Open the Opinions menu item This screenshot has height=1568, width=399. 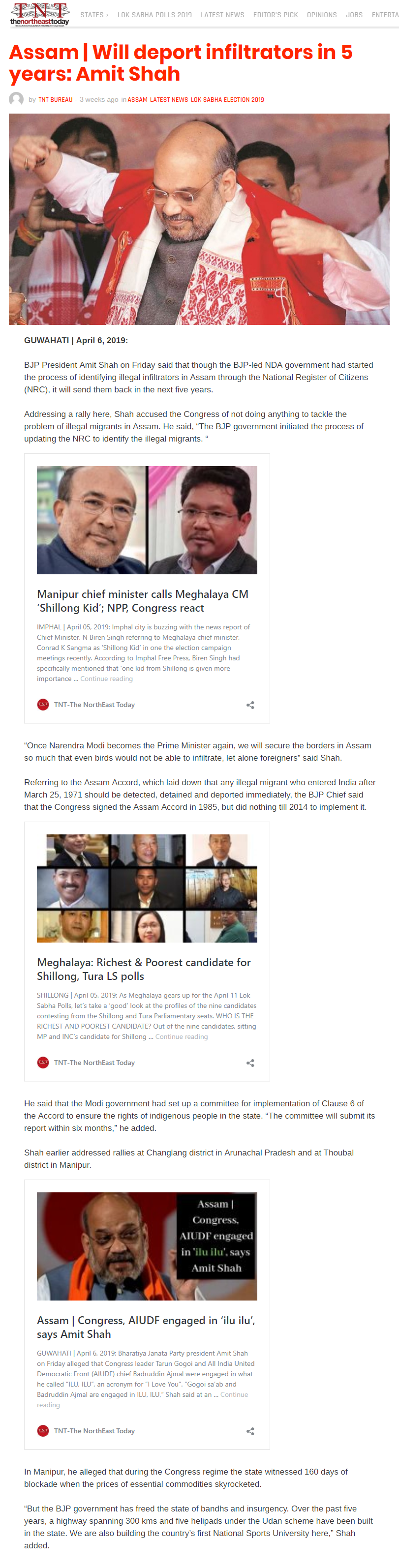pos(322,15)
